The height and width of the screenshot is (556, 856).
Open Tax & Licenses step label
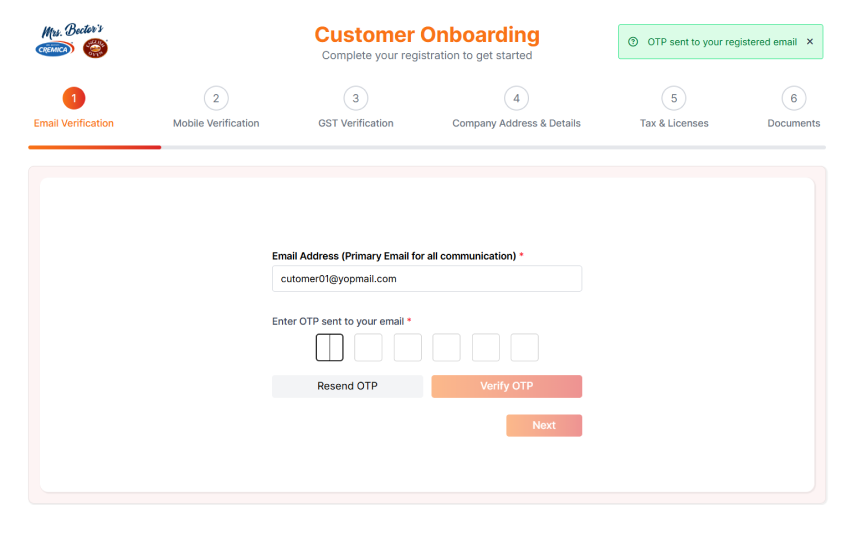pos(674,124)
